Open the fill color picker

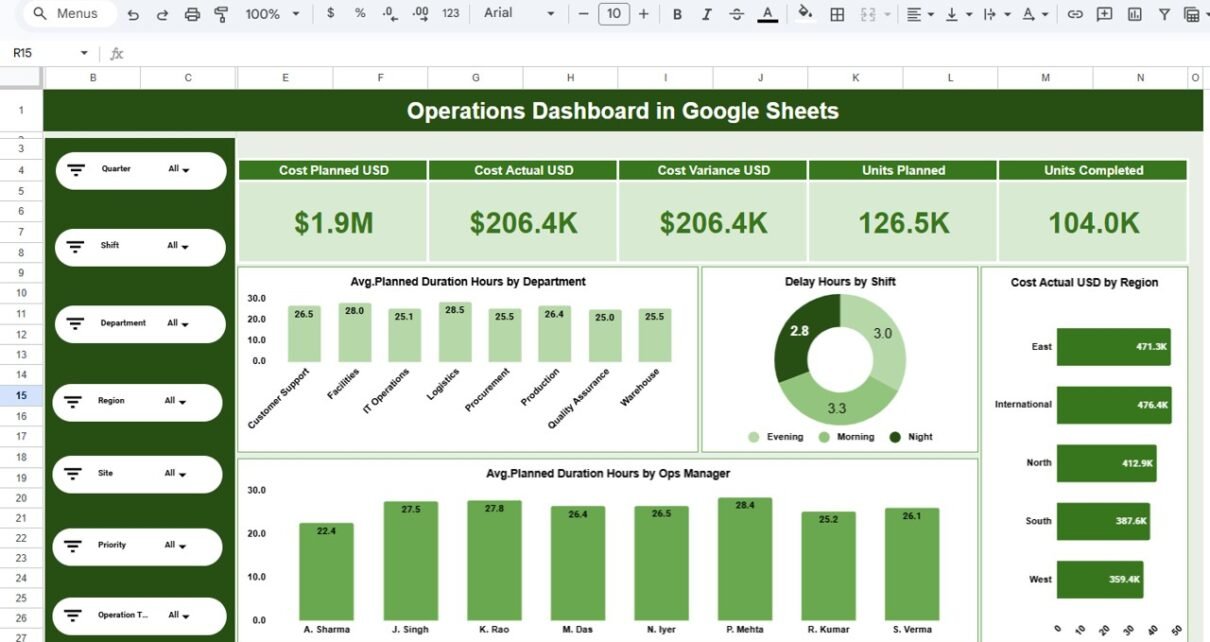click(x=805, y=14)
